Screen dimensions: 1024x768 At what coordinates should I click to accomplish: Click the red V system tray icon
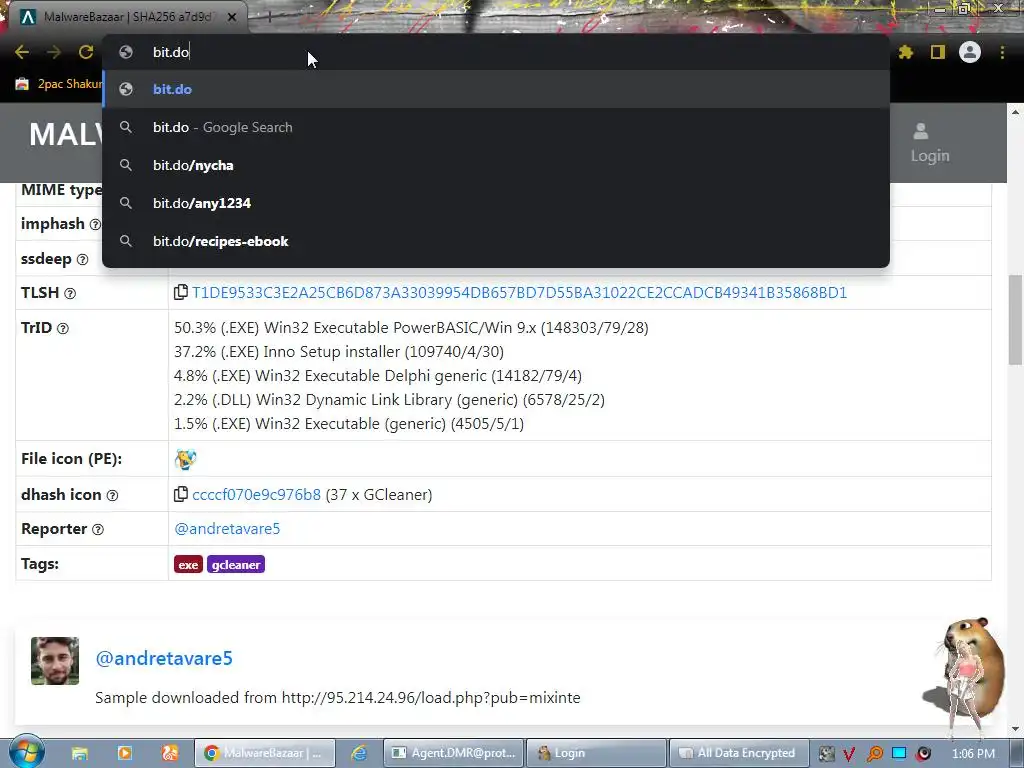click(x=849, y=754)
